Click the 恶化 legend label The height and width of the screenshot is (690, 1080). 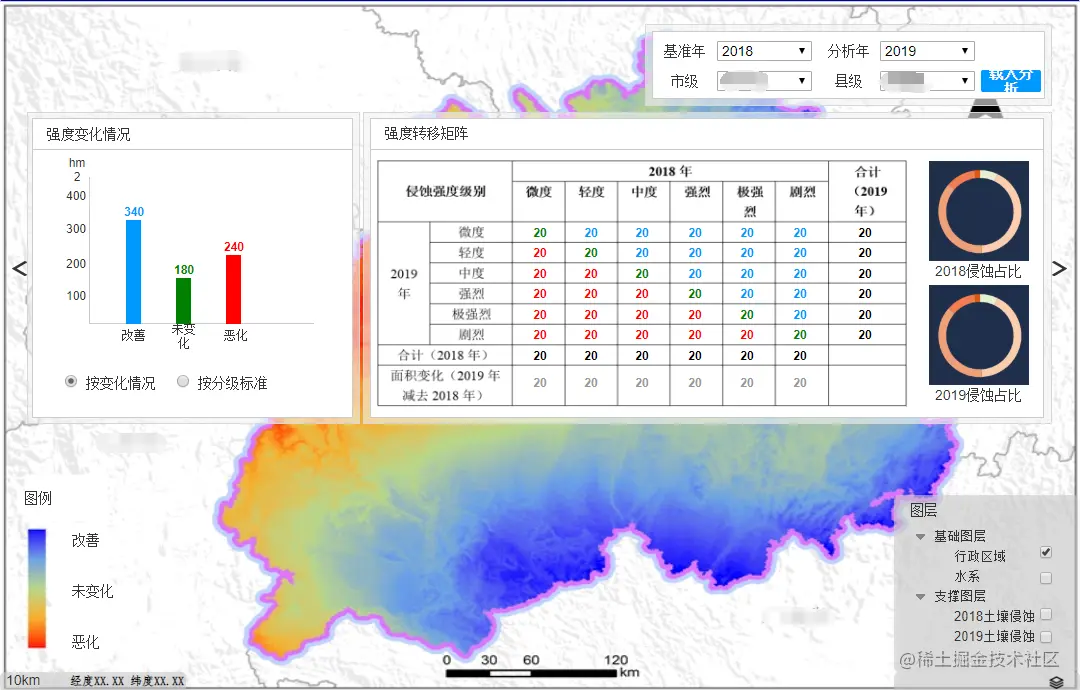pyautogui.click(x=85, y=642)
